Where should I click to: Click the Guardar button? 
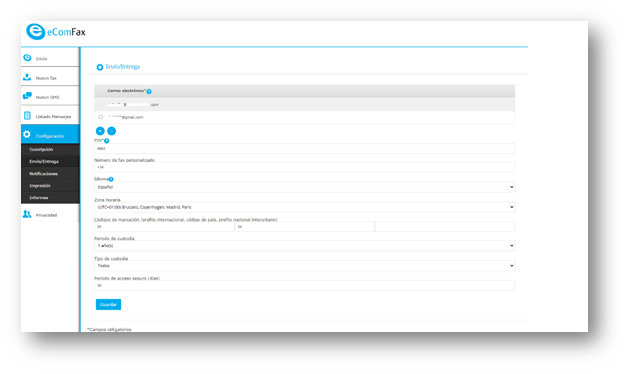[x=108, y=305]
